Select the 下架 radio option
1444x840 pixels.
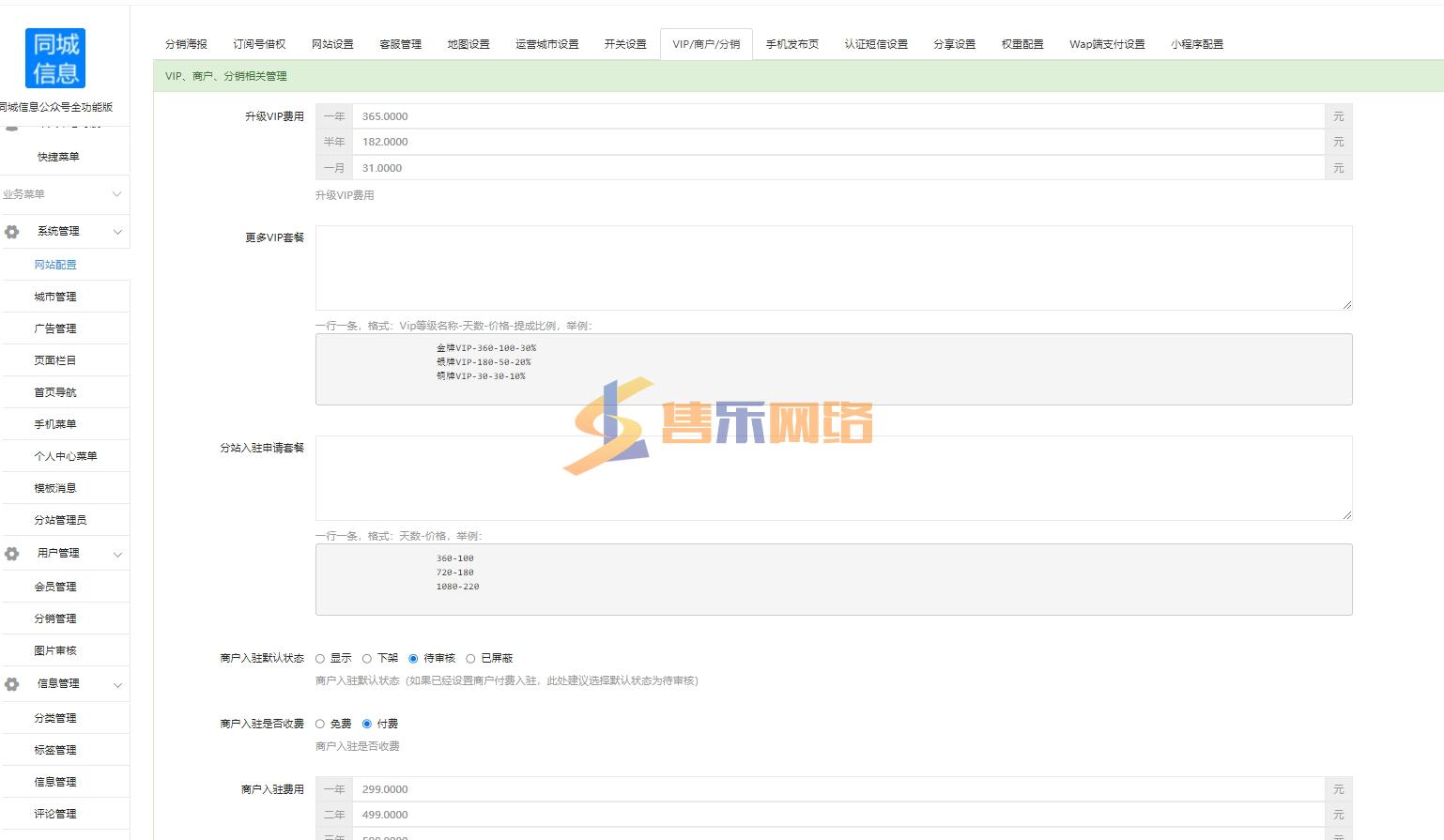click(367, 659)
